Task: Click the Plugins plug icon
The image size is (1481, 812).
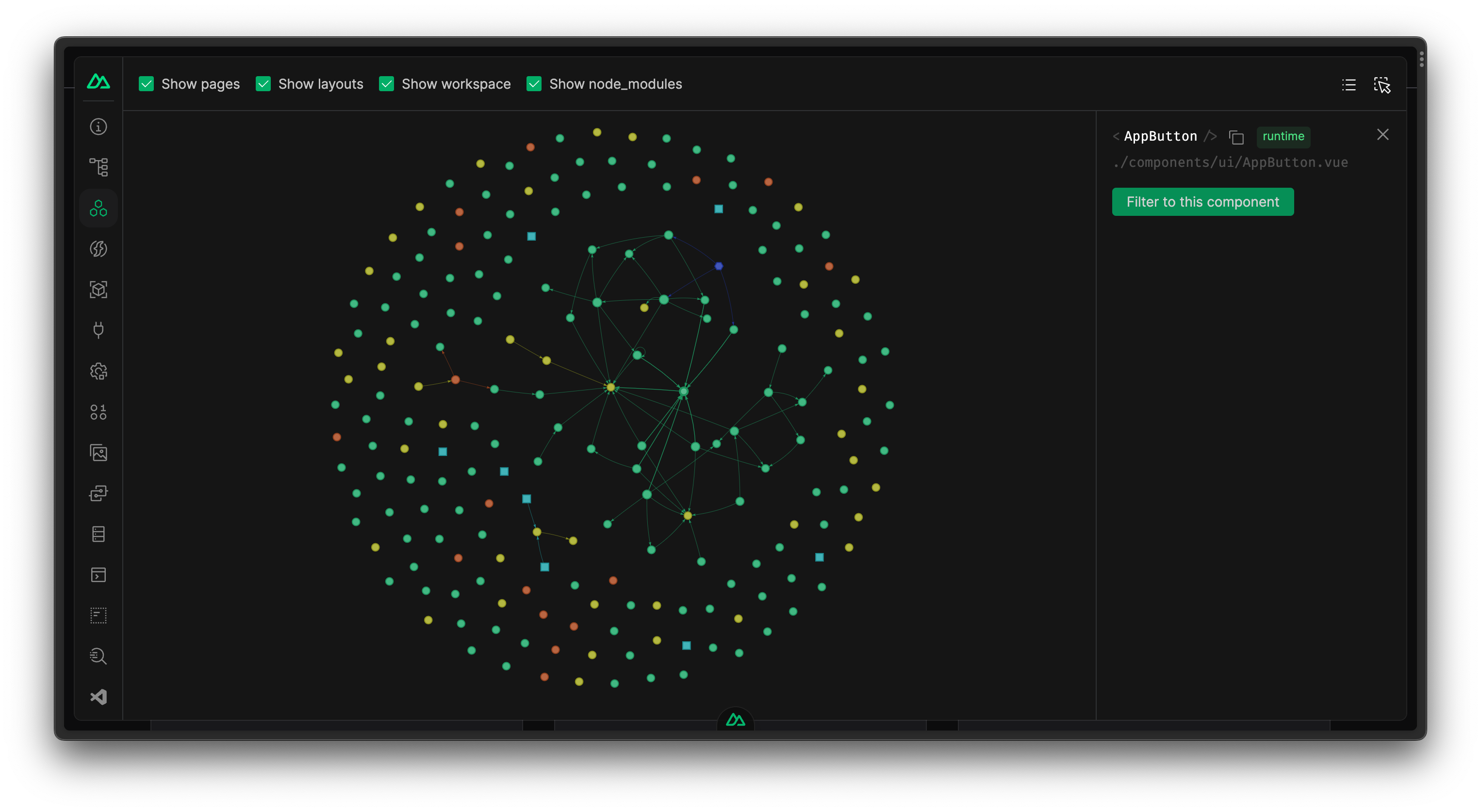Action: [99, 330]
